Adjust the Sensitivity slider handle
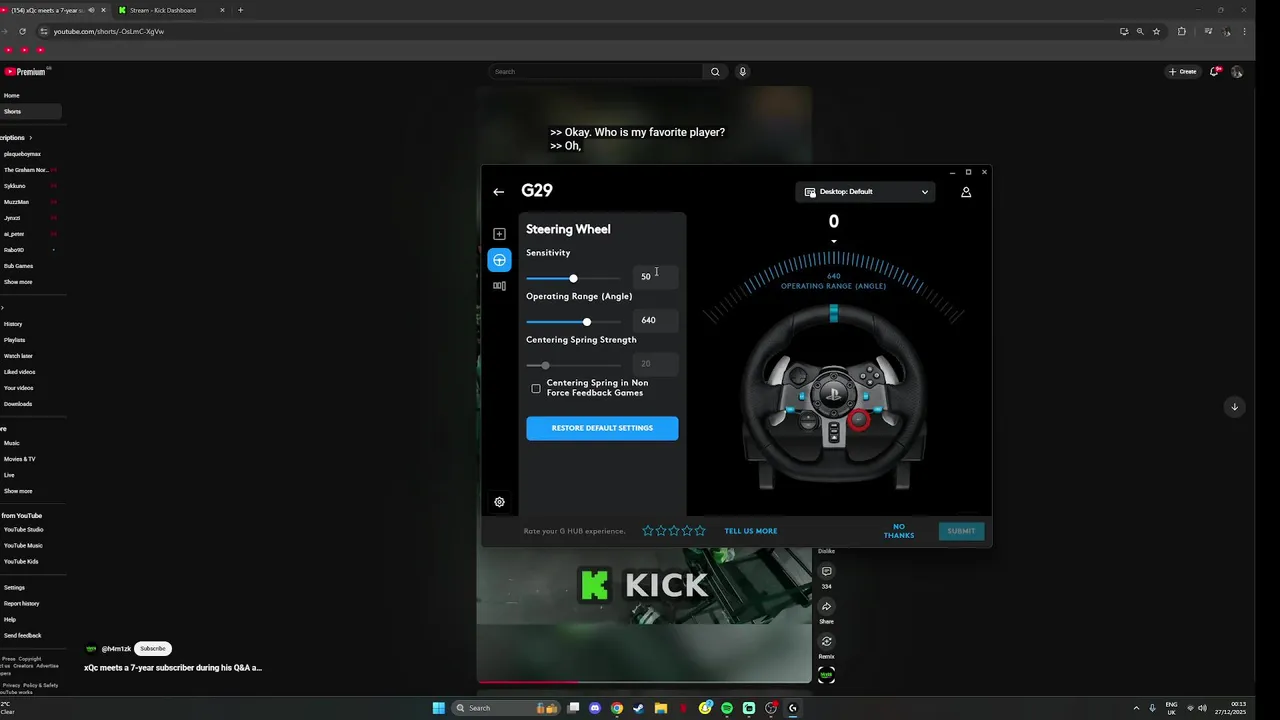Screen dimensions: 1280x720 573,278
